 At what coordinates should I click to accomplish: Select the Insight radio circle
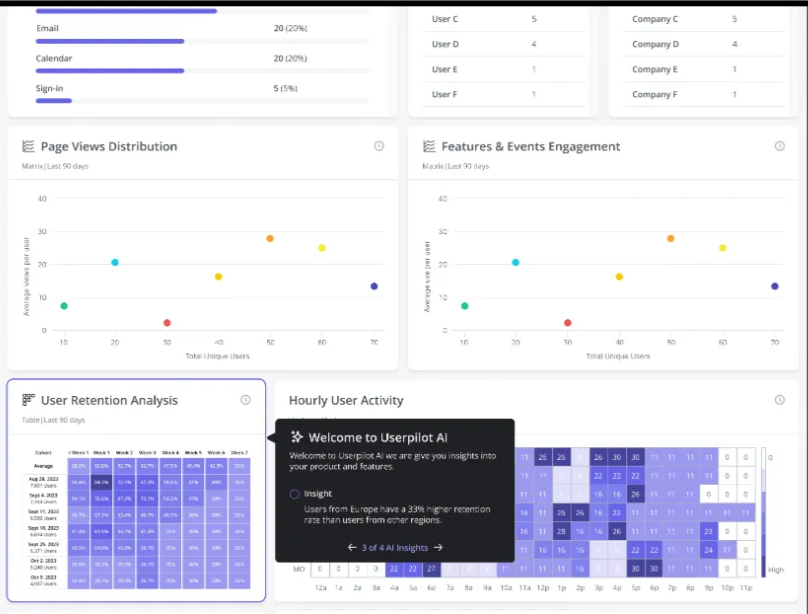(294, 494)
